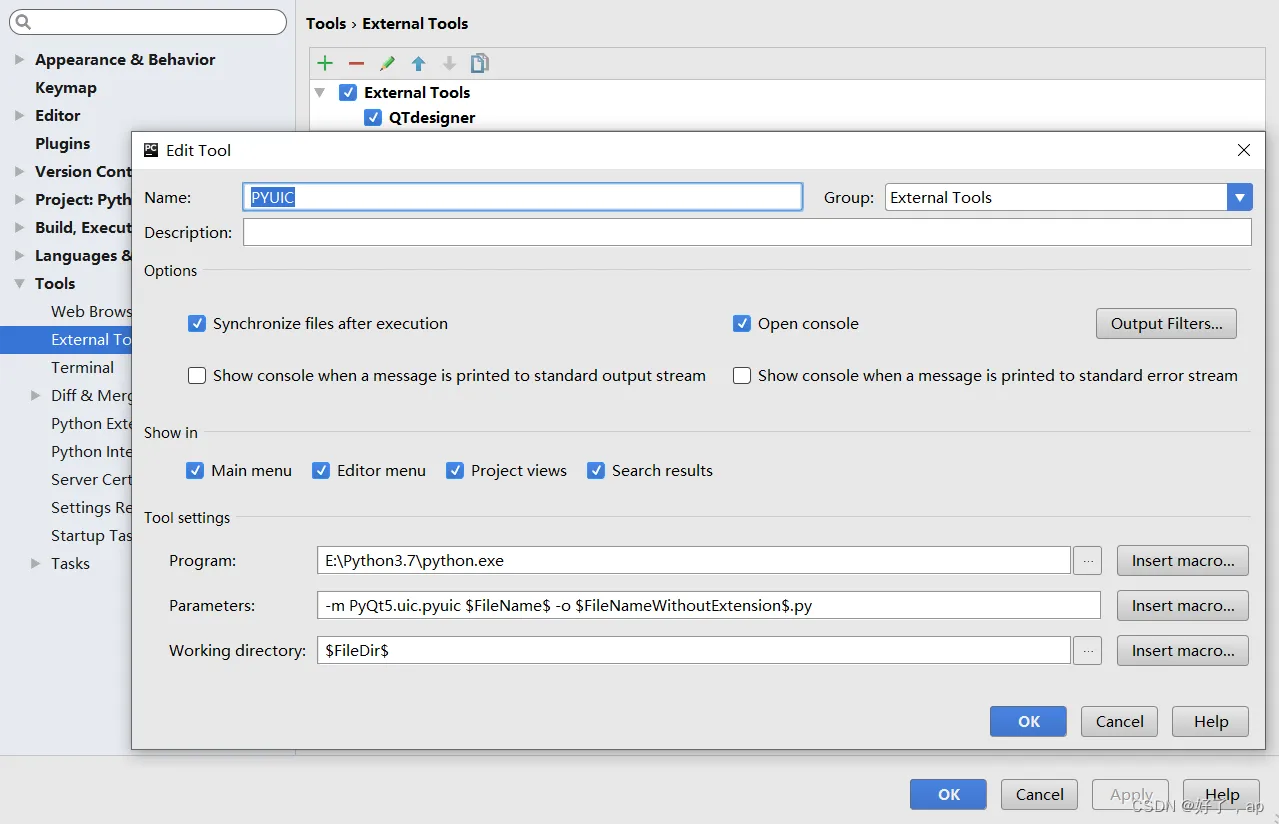
Task: Select Terminal in the settings tree
Action: [82, 368]
